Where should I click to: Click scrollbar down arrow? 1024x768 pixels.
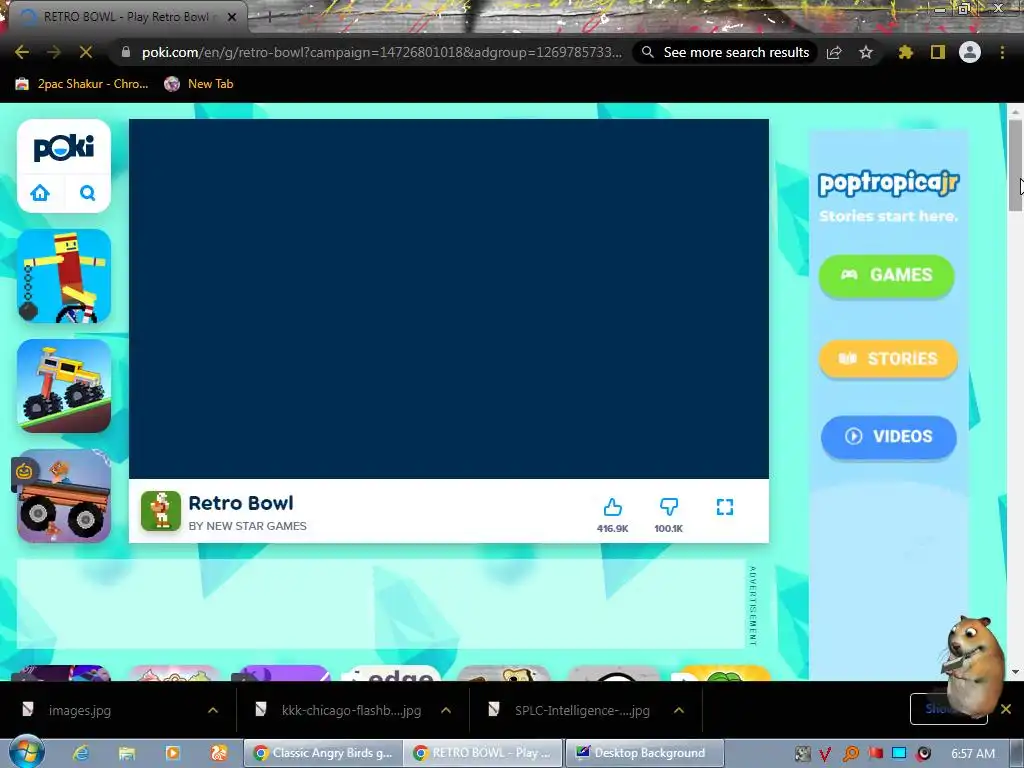coord(1015,671)
